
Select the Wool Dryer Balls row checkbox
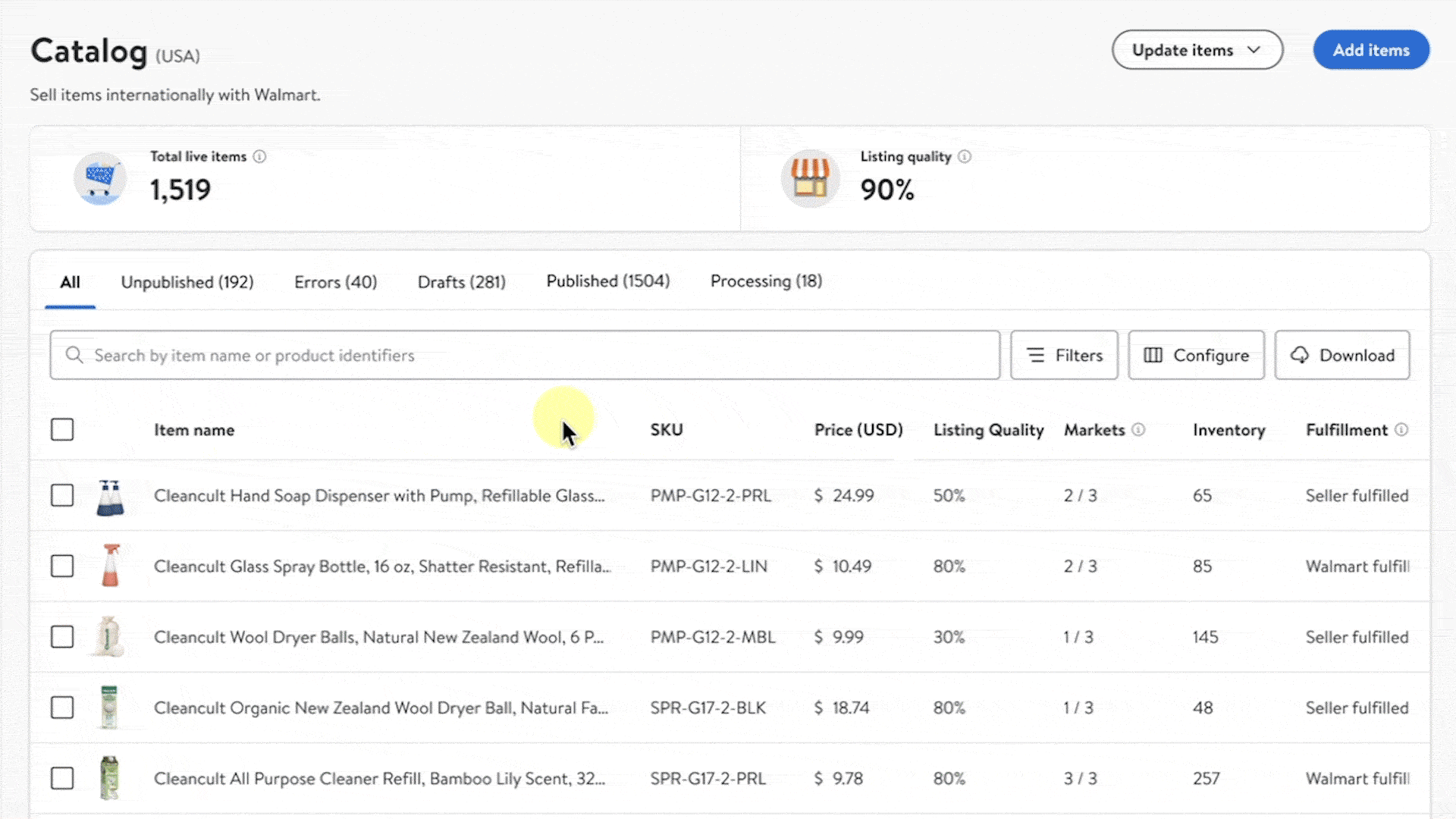[62, 637]
